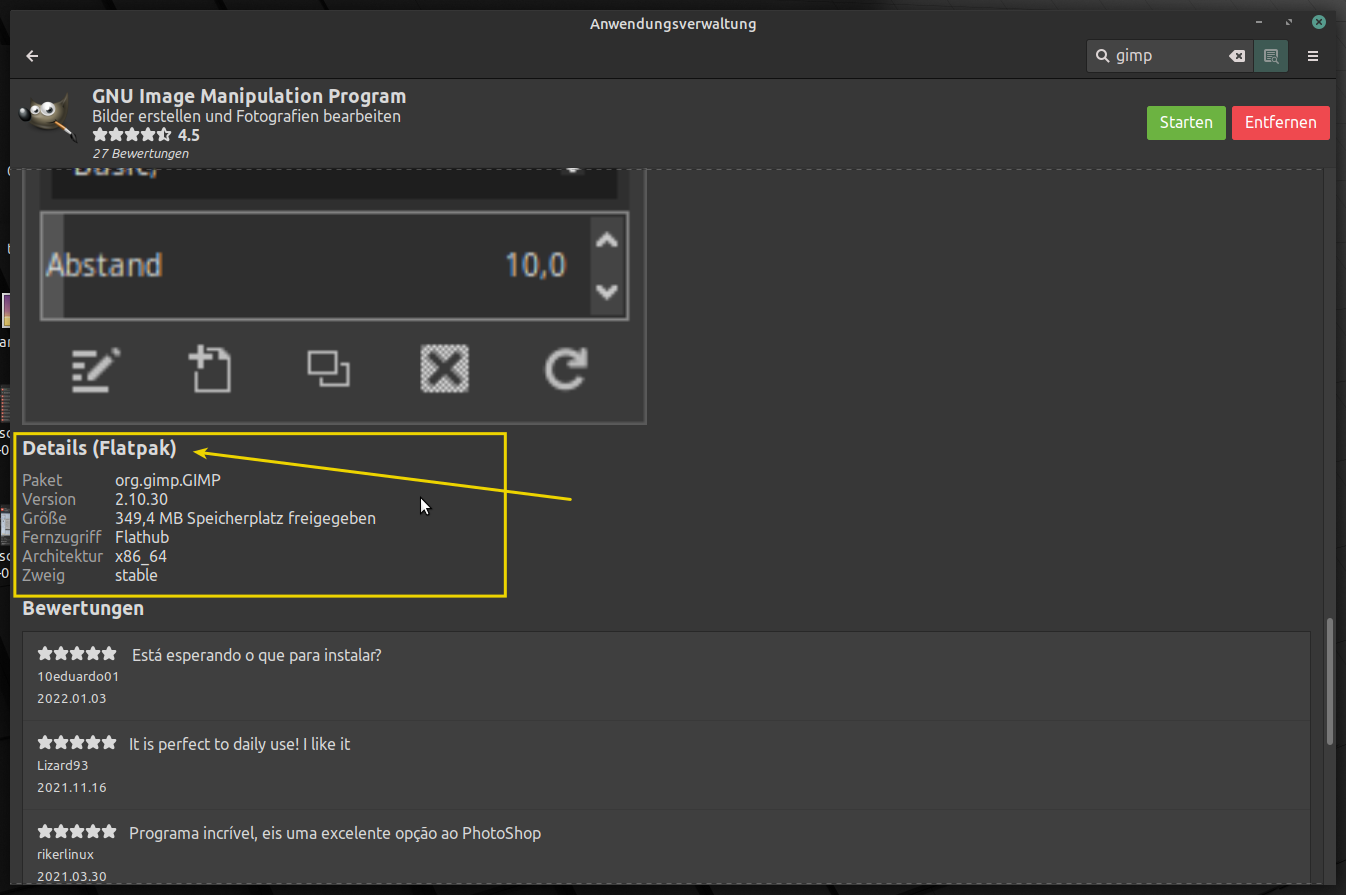The image size is (1346, 895).
Task: Click the GIMP mascot application icon
Action: click(47, 122)
